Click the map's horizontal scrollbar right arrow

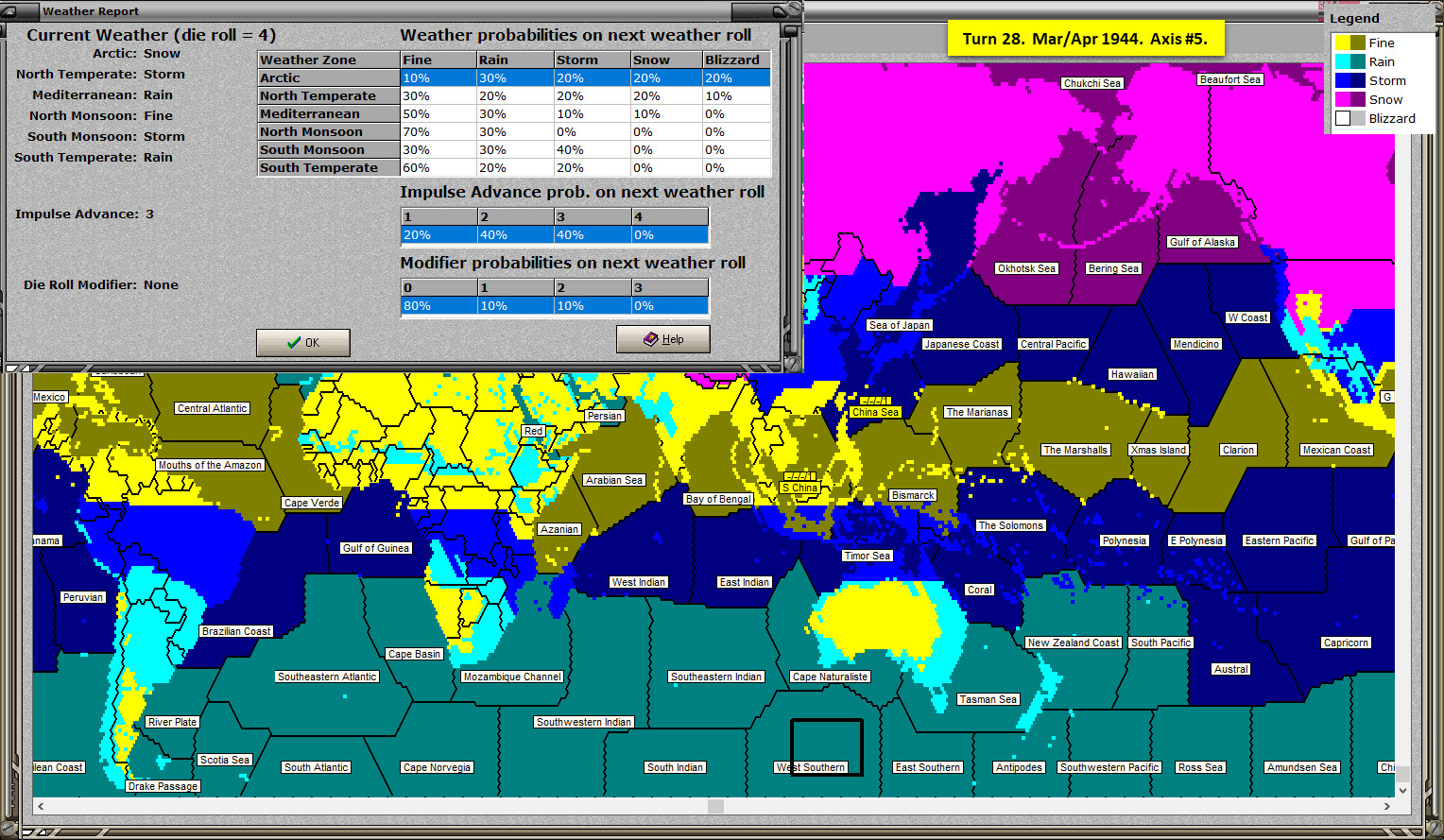[1387, 806]
